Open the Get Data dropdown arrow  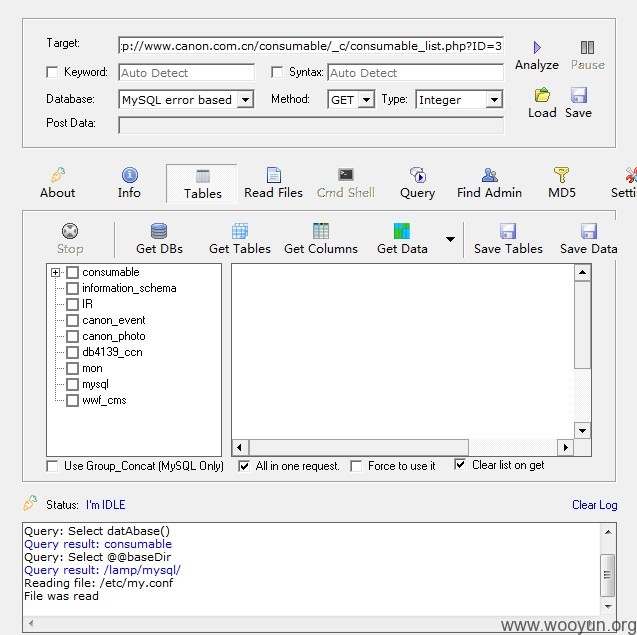450,239
